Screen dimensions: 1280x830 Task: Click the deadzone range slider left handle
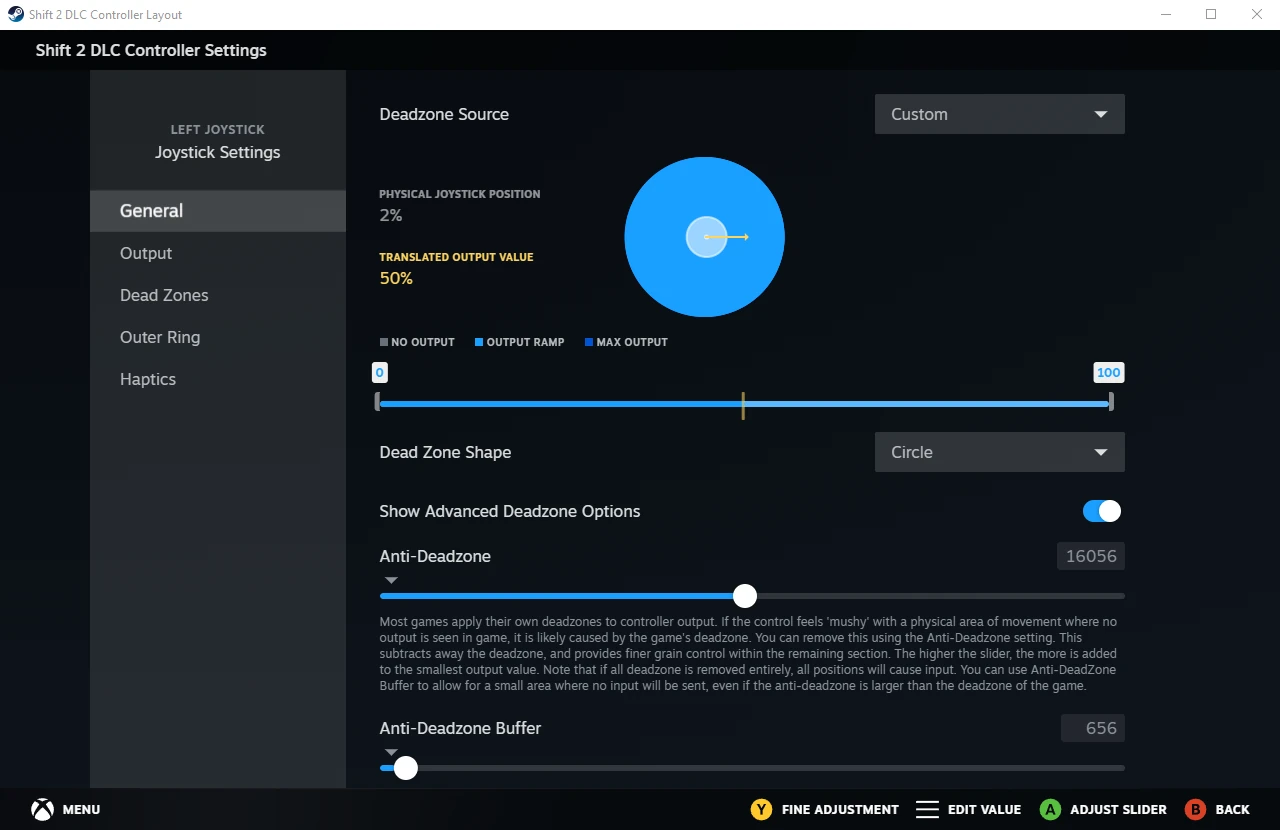point(378,402)
